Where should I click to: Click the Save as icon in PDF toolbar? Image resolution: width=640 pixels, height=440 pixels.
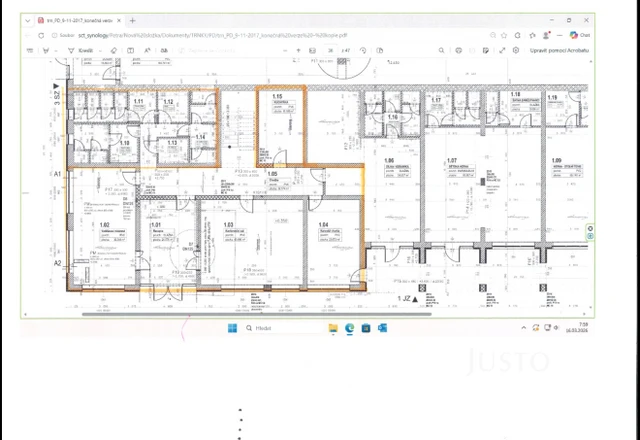[486, 51]
